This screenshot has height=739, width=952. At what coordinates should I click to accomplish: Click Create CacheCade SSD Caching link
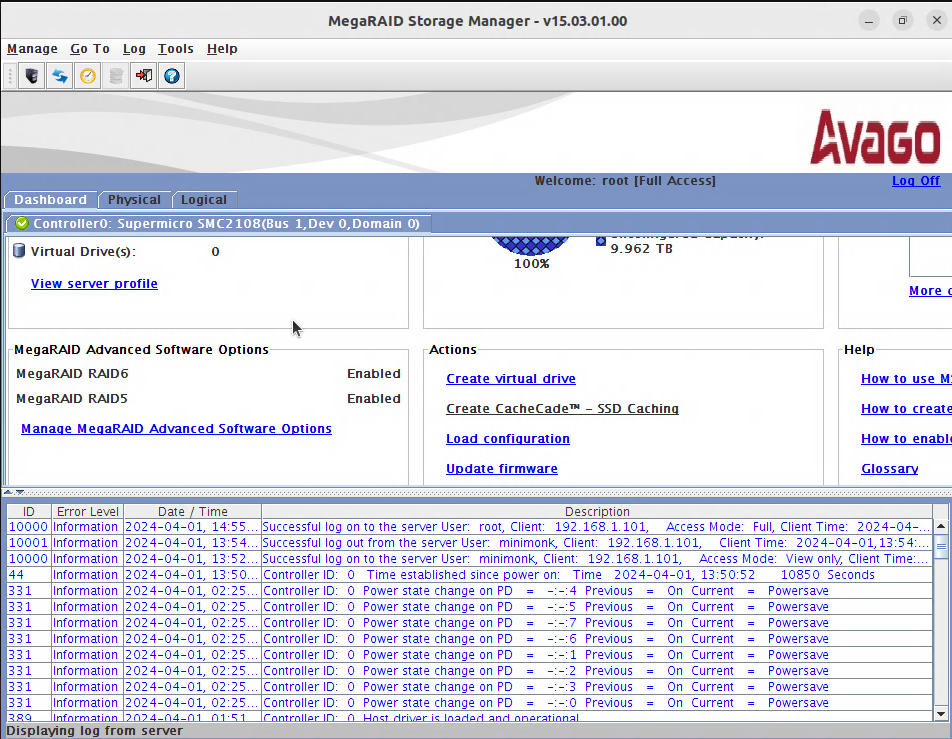click(562, 409)
